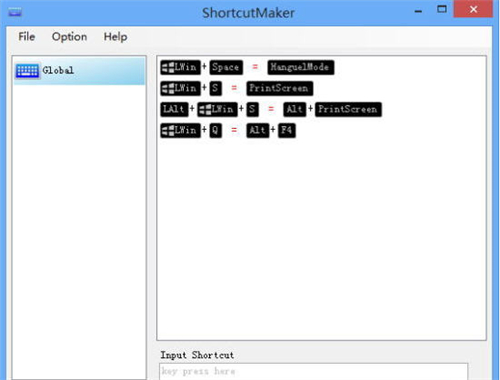Select the Global keyboard icon in sidebar
The image size is (500, 380).
click(x=27, y=71)
